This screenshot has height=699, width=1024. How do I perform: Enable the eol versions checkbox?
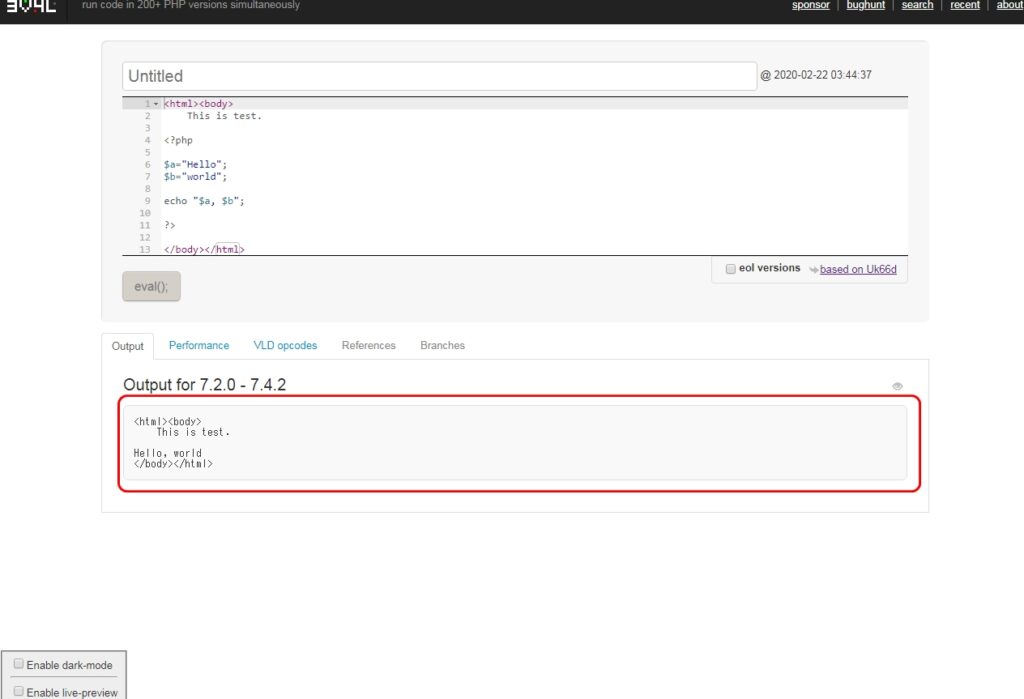pos(731,268)
